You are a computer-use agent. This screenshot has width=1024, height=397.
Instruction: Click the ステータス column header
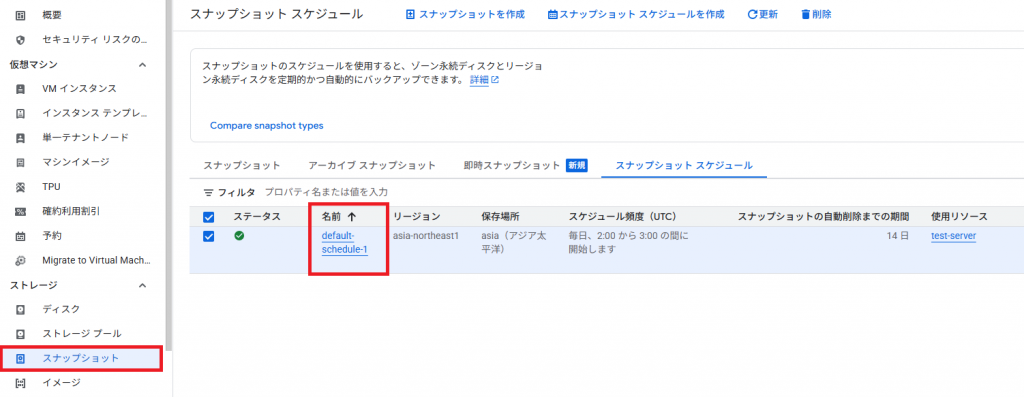coord(257,217)
